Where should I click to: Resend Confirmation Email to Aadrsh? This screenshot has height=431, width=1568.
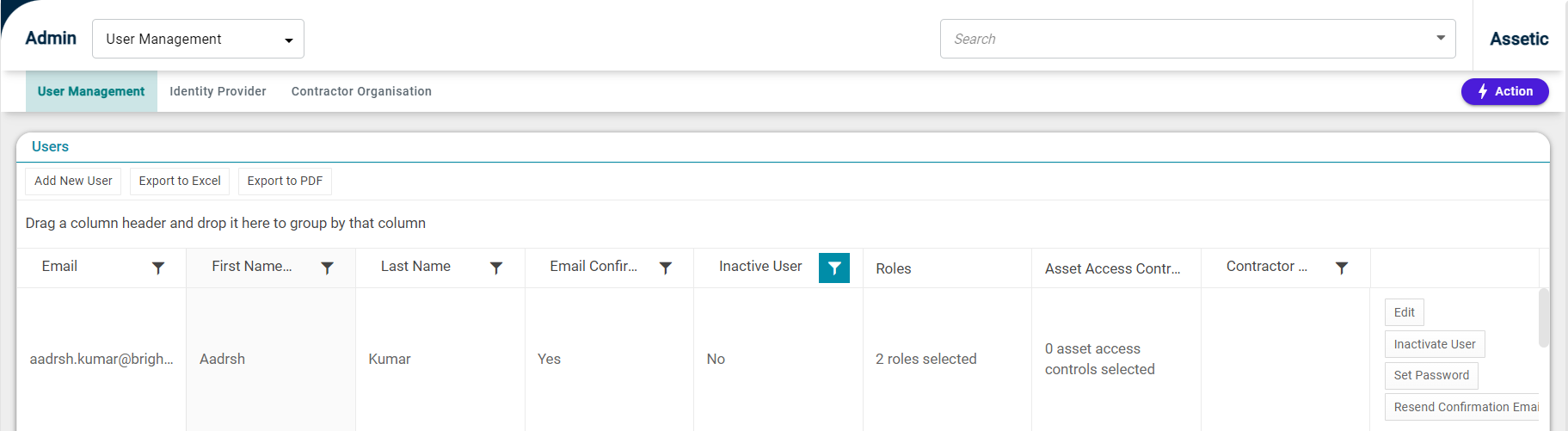(x=1462, y=407)
